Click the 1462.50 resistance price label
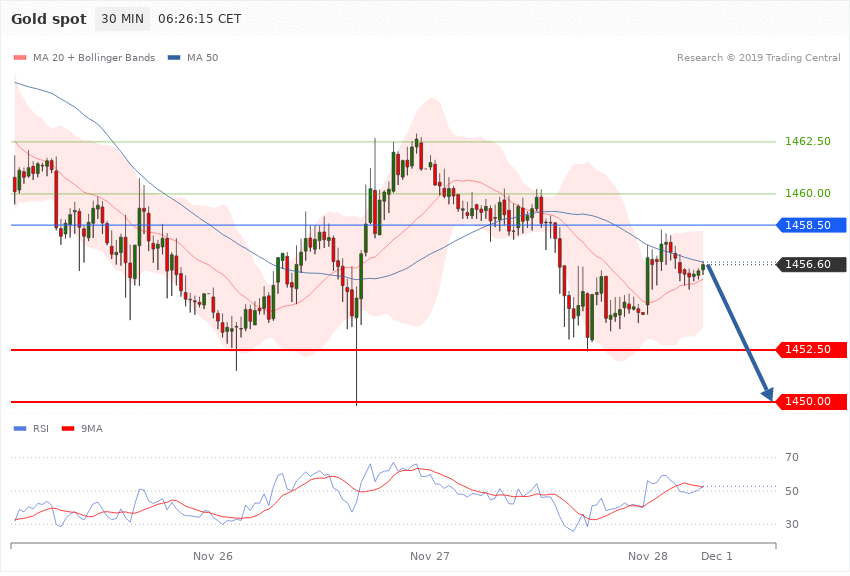Screen dimensions: 850x576 (x=808, y=141)
